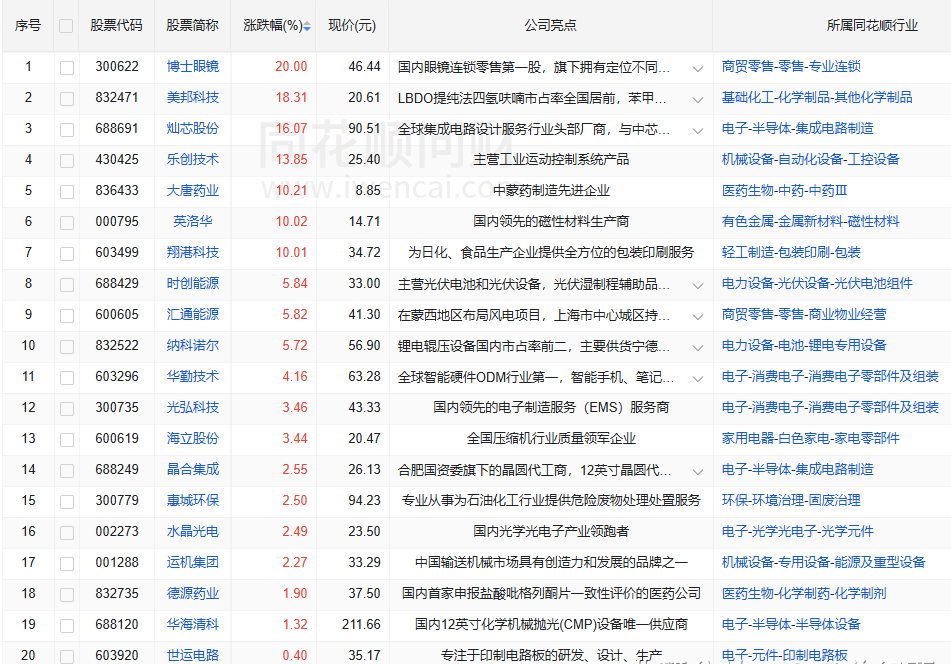
Task: Open industry link 机械设备-专用设备-能源及重型设备
Action: pyautogui.click(x=823, y=563)
